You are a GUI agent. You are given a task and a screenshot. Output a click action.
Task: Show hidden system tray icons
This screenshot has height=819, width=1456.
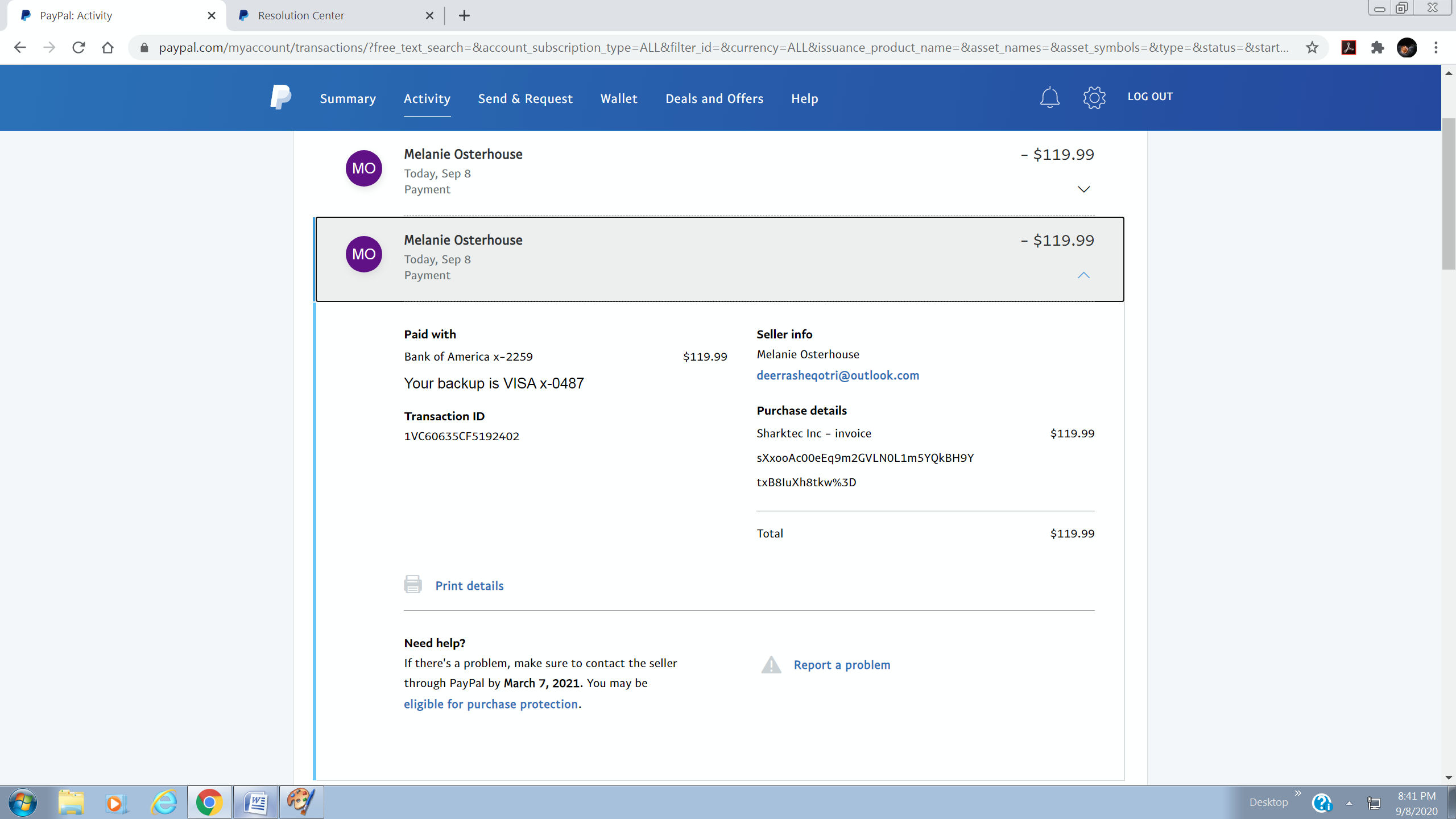[1349, 803]
